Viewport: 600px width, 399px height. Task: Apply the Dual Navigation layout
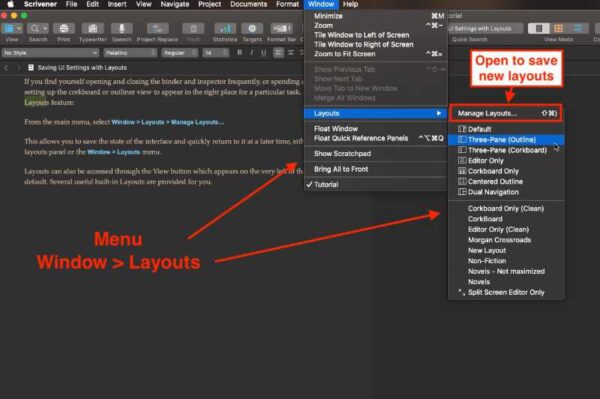pos(506,192)
